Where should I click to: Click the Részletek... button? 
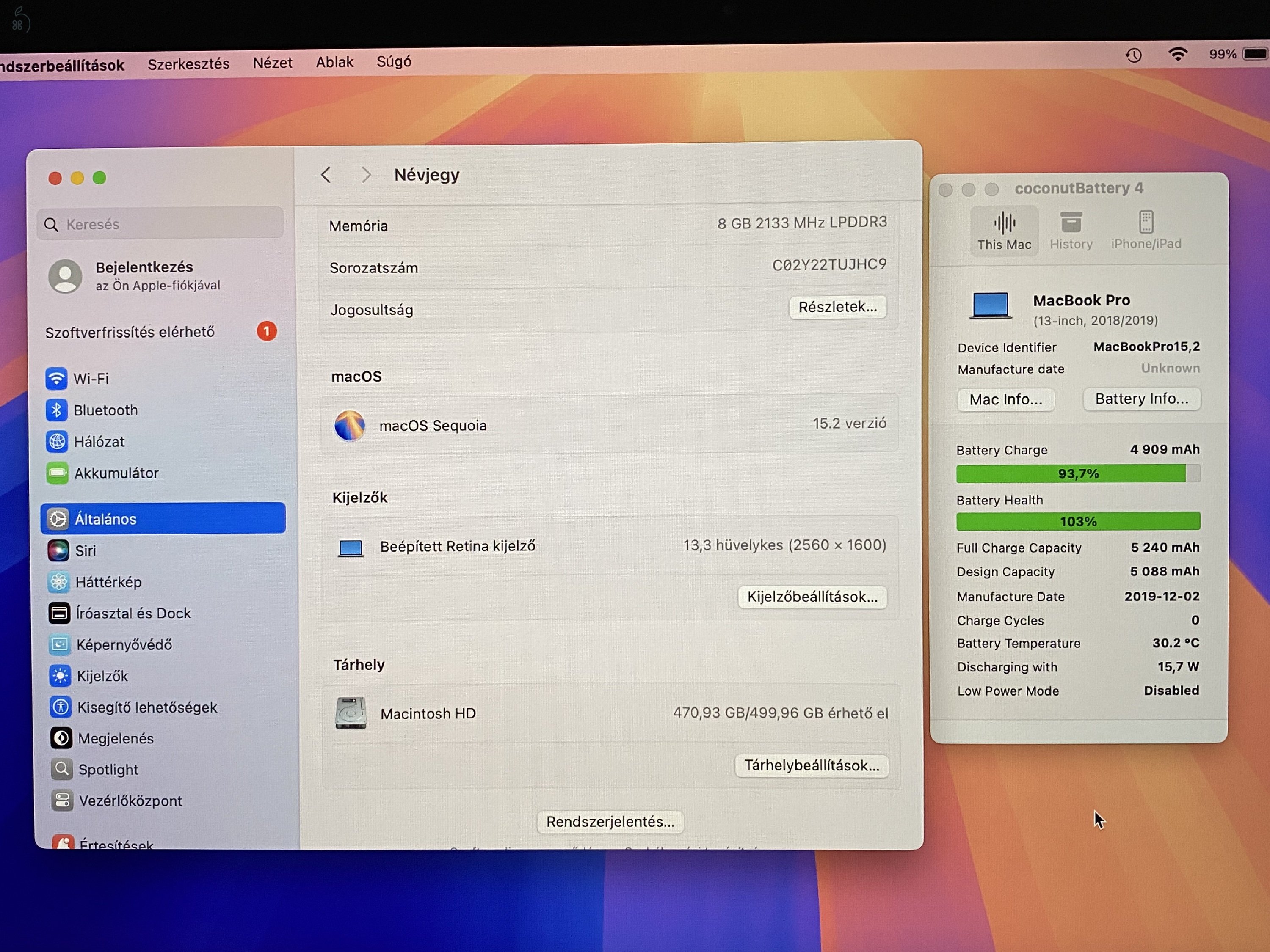(838, 307)
